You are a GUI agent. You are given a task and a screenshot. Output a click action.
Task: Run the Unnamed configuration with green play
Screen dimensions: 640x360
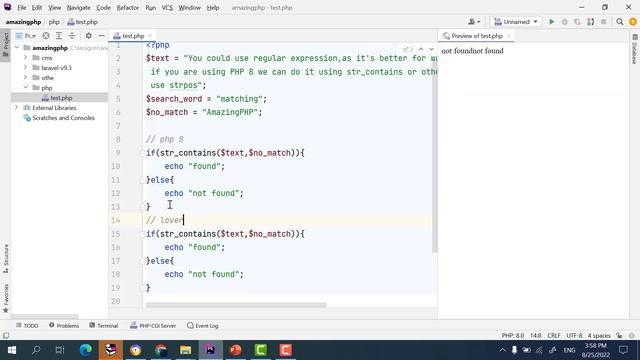[x=551, y=22]
